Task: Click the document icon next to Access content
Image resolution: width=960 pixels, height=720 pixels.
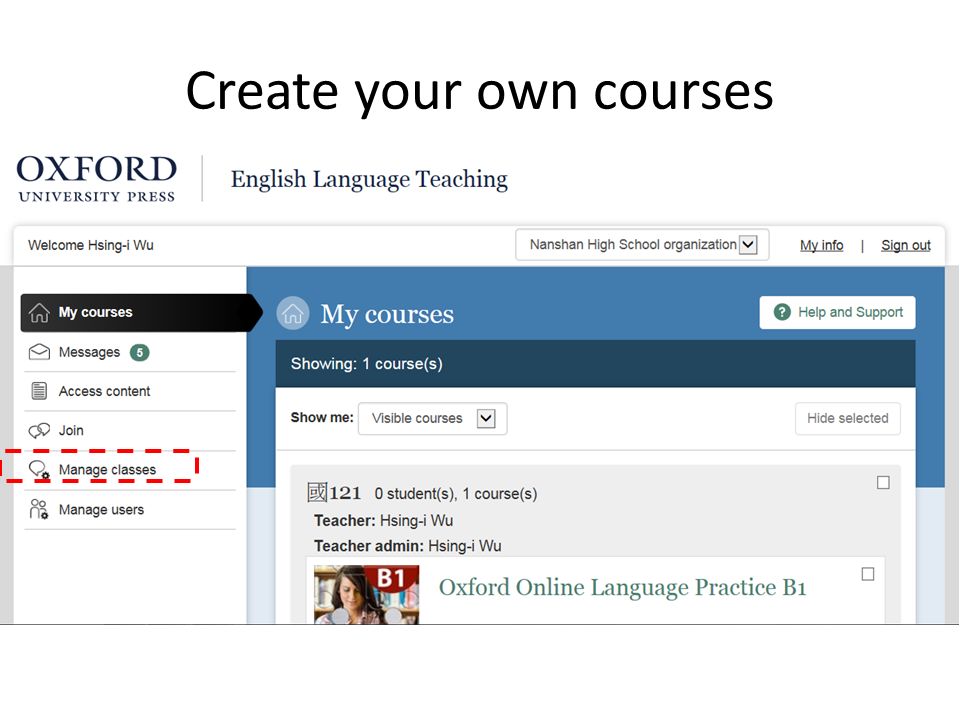Action: tap(39, 391)
